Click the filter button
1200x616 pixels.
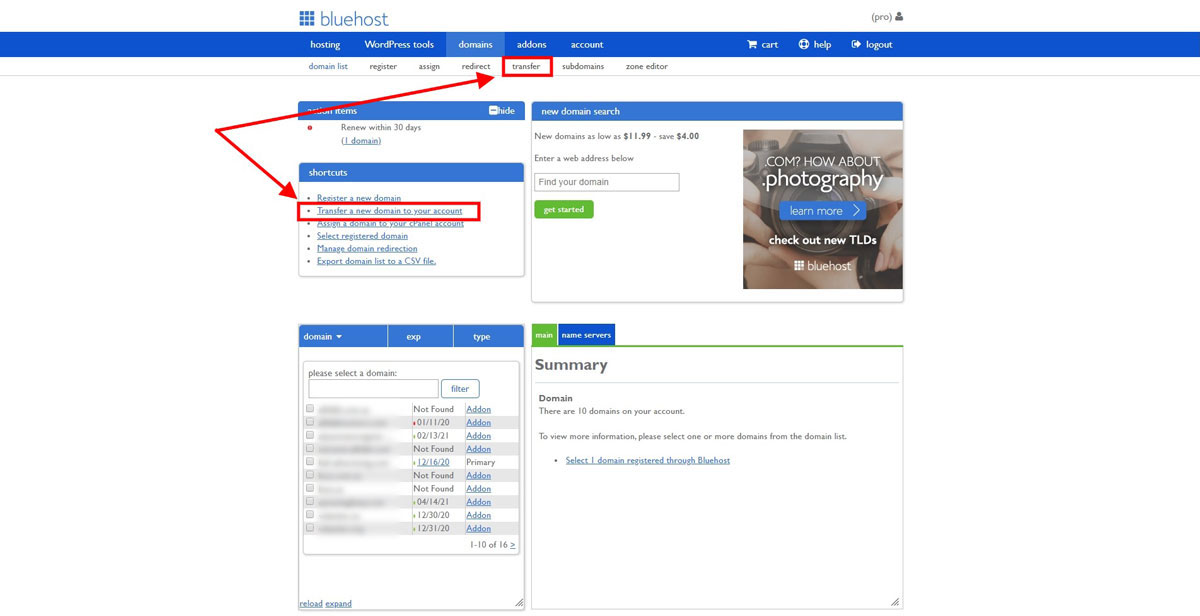pos(460,388)
